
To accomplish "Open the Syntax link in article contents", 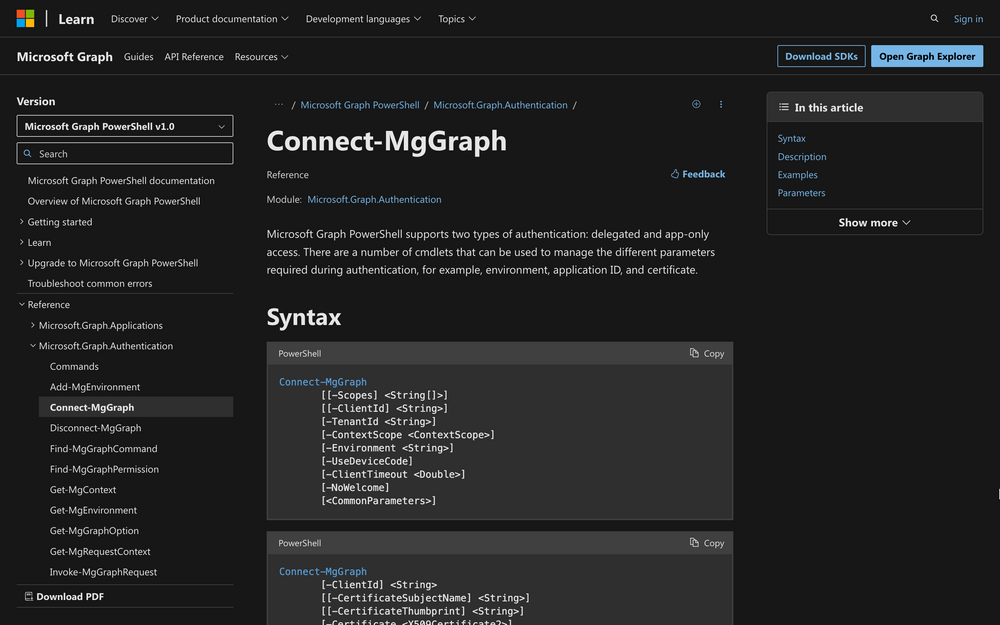I will pyautogui.click(x=791, y=138).
